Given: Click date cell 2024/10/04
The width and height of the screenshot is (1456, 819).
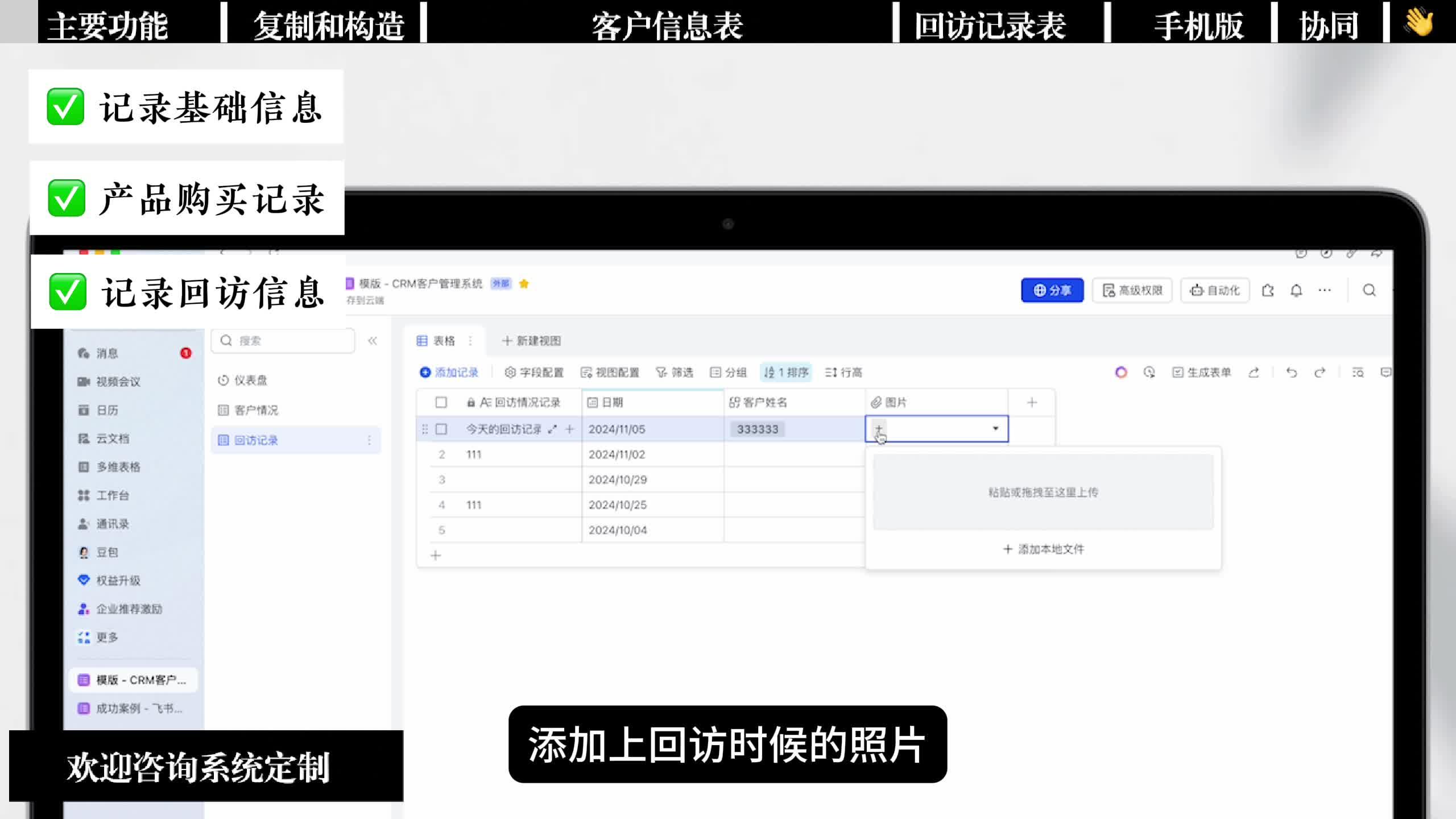Looking at the screenshot, I should 653,530.
